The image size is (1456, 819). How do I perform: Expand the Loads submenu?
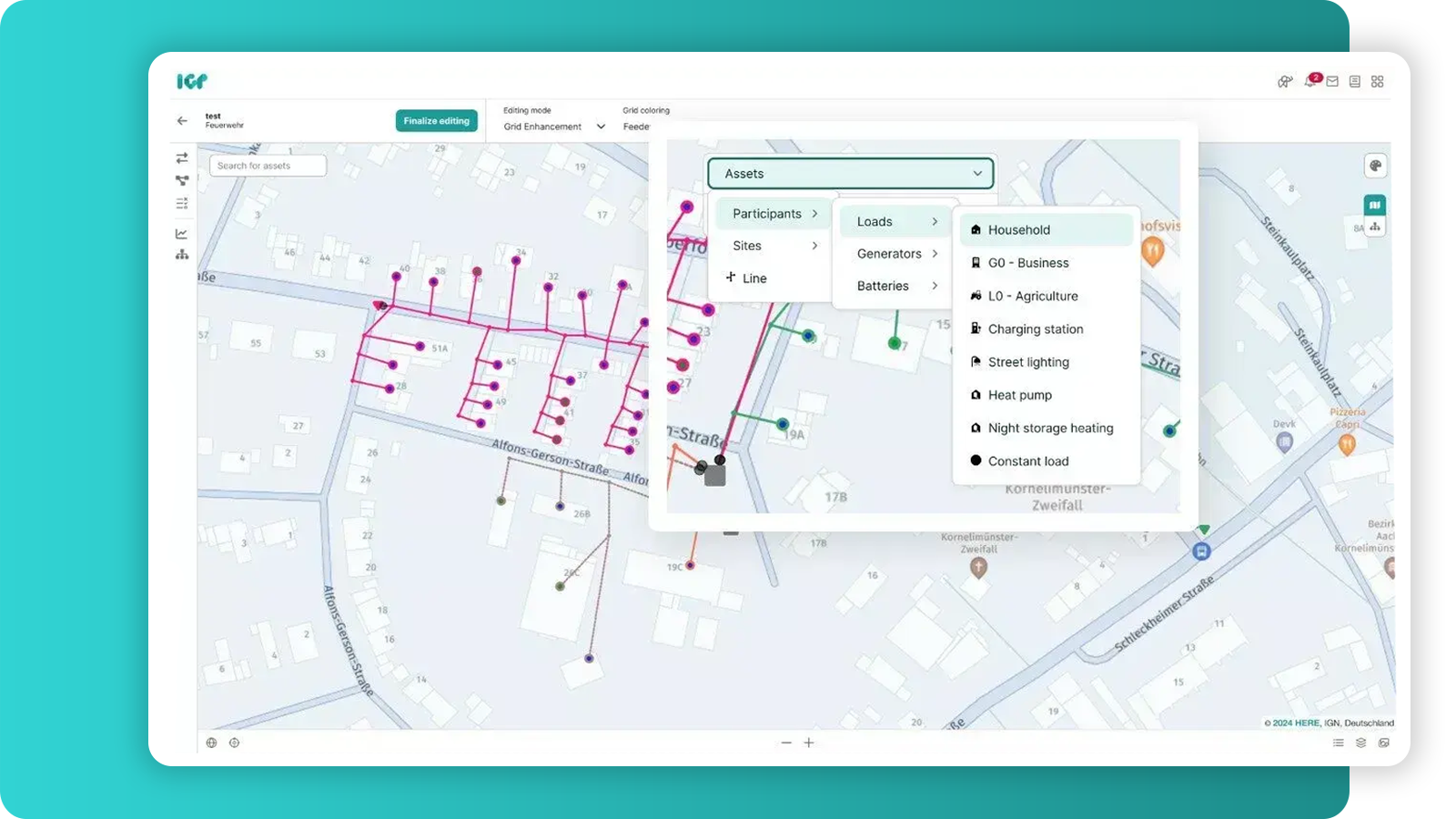coord(896,221)
